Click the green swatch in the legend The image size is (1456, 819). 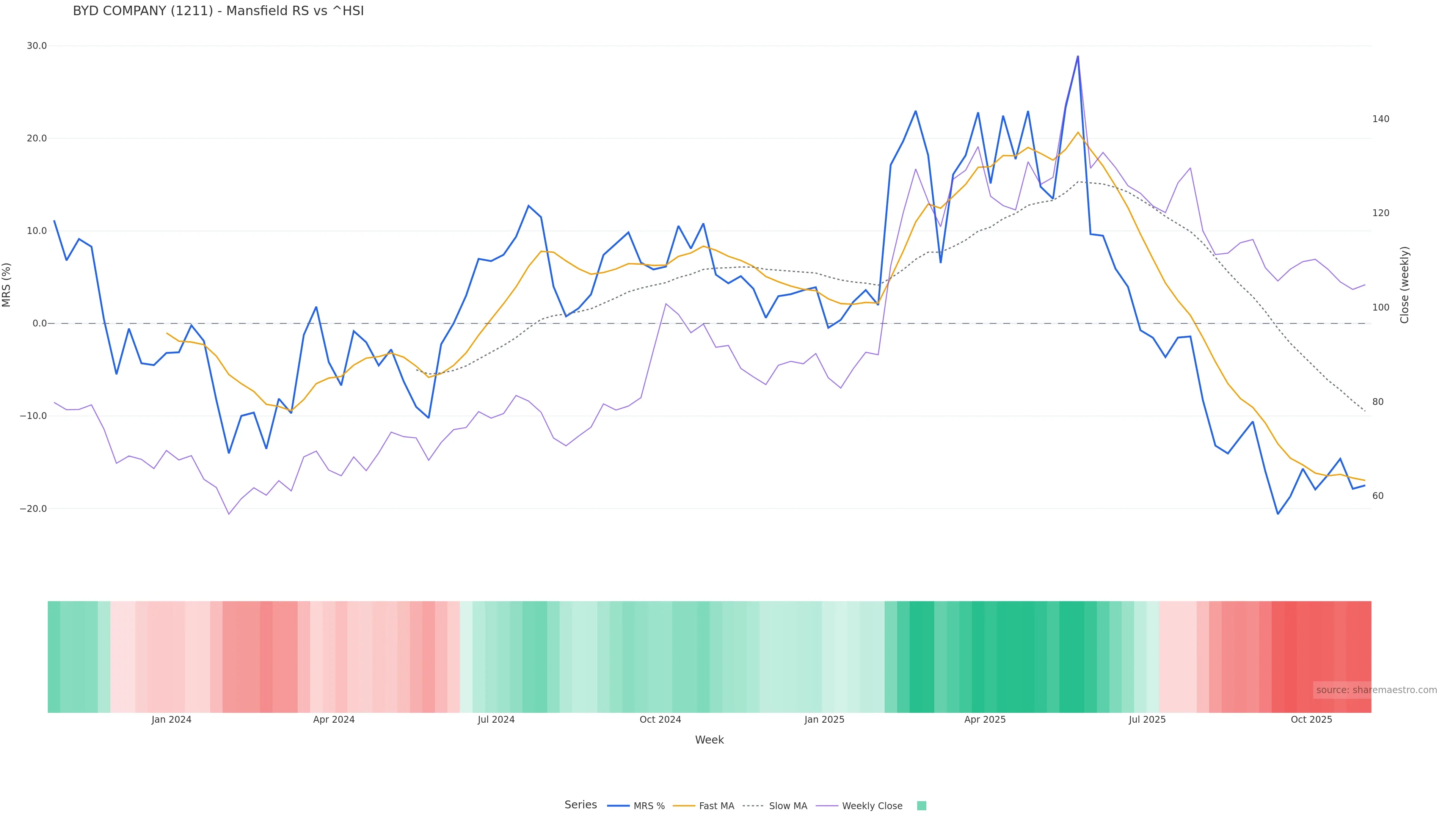coord(921,806)
